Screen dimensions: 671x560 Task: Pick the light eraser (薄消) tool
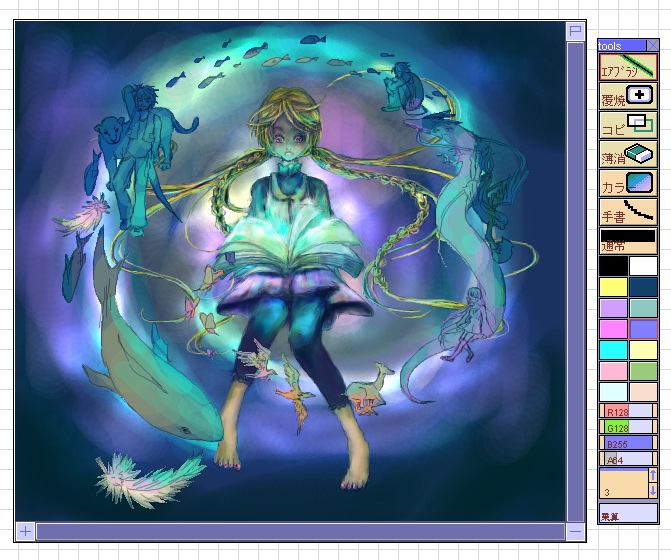pyautogui.click(x=628, y=154)
